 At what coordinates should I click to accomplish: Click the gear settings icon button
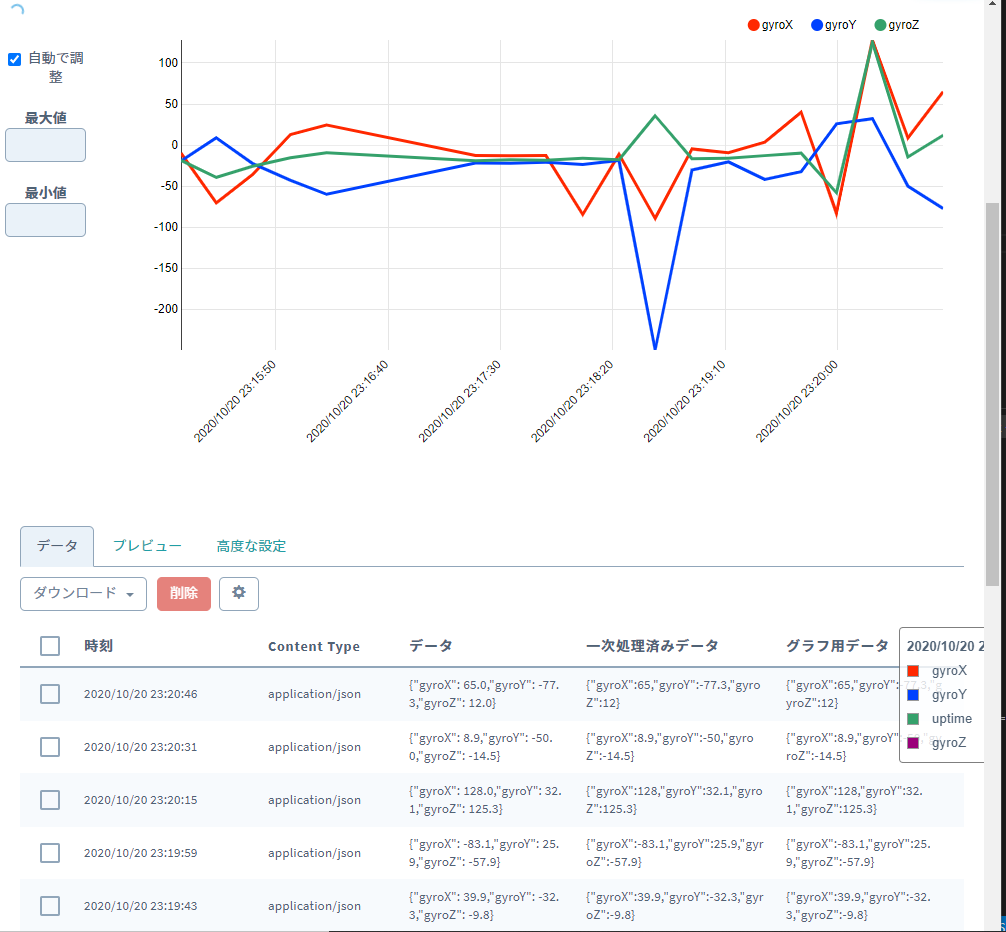tap(239, 593)
